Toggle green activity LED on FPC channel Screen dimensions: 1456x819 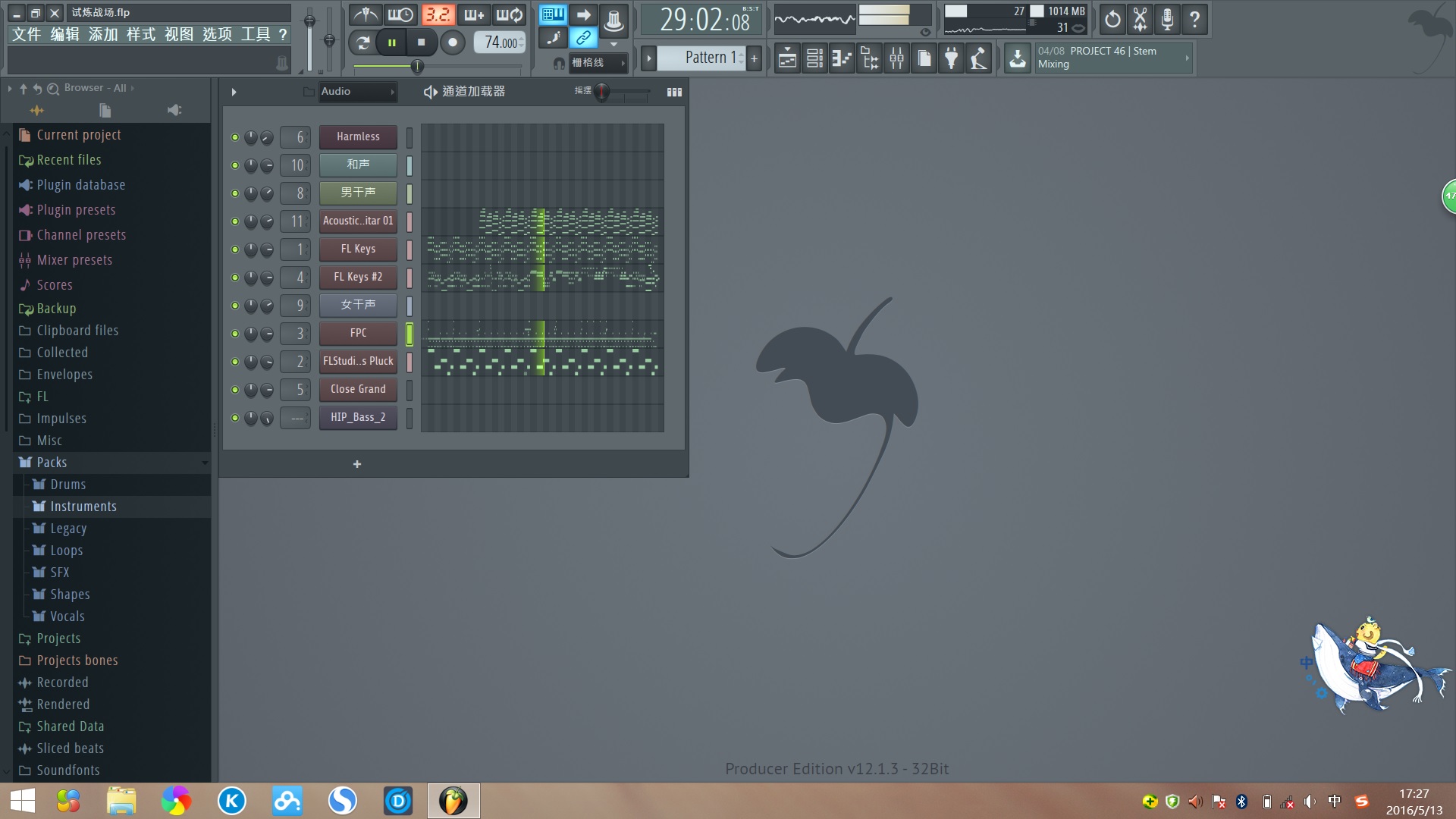[x=234, y=332]
